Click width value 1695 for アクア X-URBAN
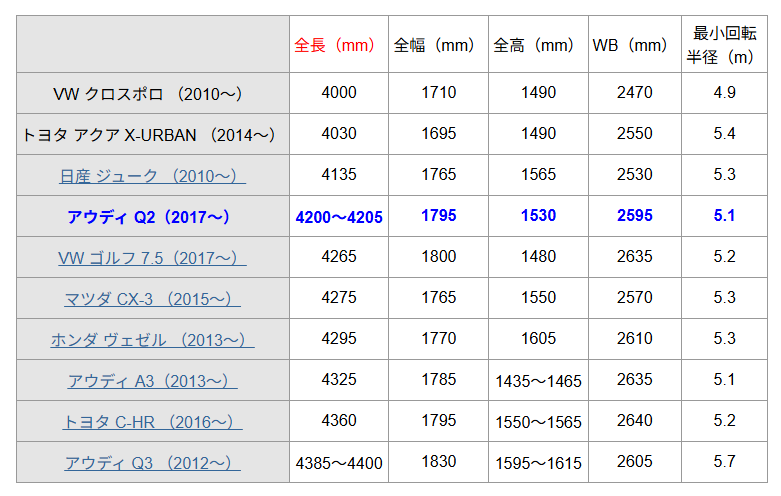Viewport: 781px width, 496px height. click(x=438, y=133)
